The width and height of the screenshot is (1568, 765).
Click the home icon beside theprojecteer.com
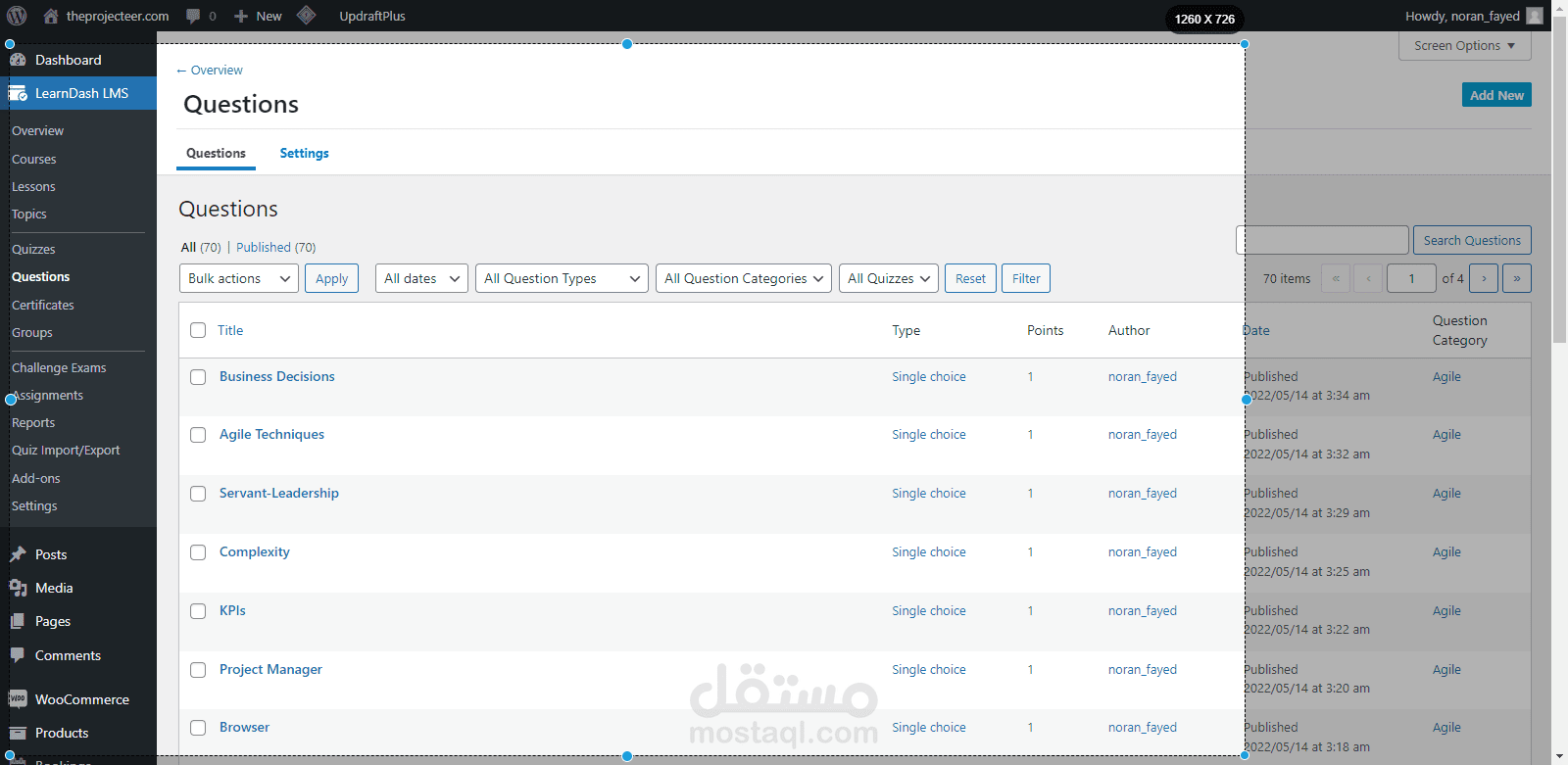pos(51,16)
